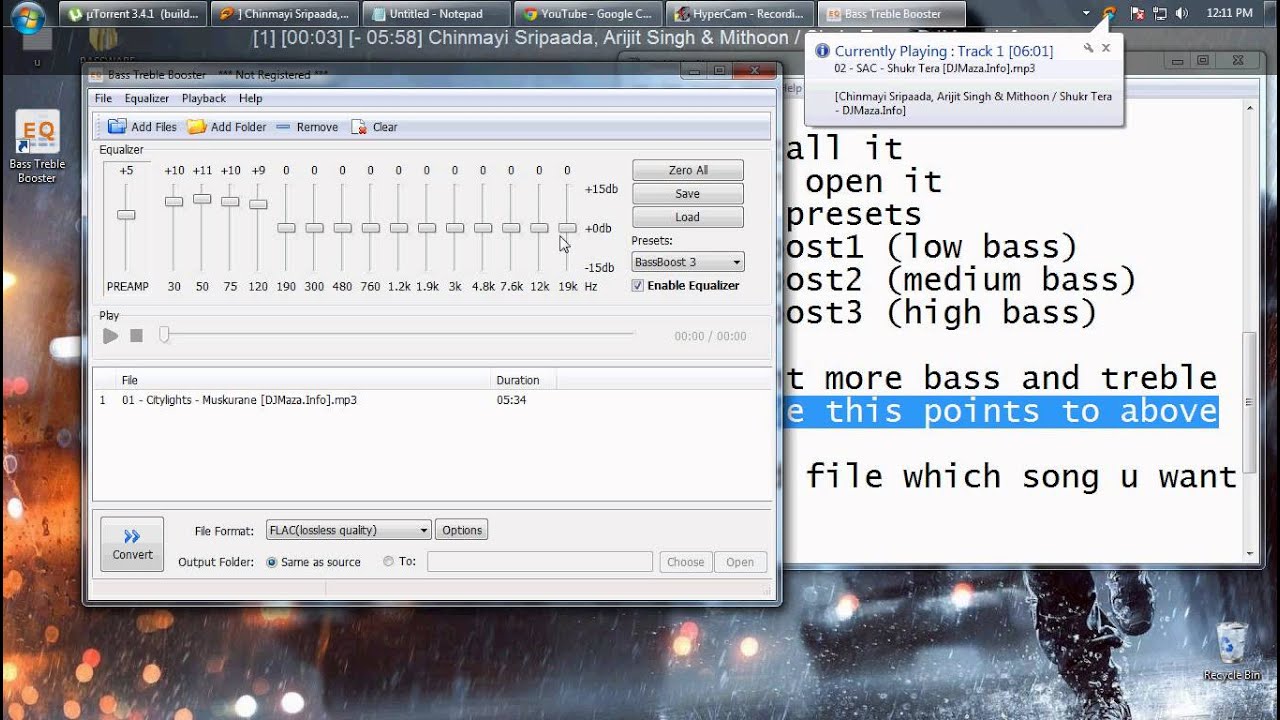Click the orange player icon in system tray
The width and height of the screenshot is (1280, 720).
coord(1109,14)
